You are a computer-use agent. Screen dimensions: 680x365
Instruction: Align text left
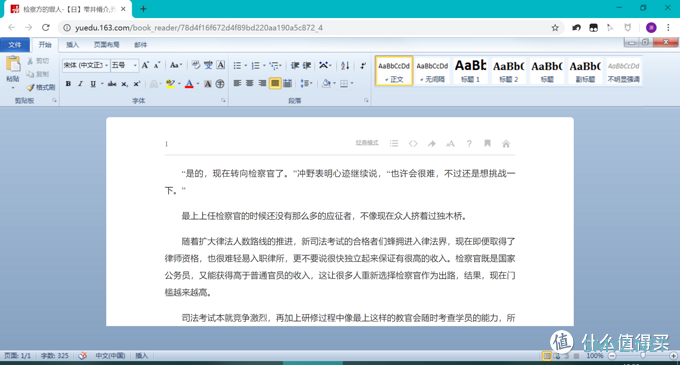pos(237,83)
